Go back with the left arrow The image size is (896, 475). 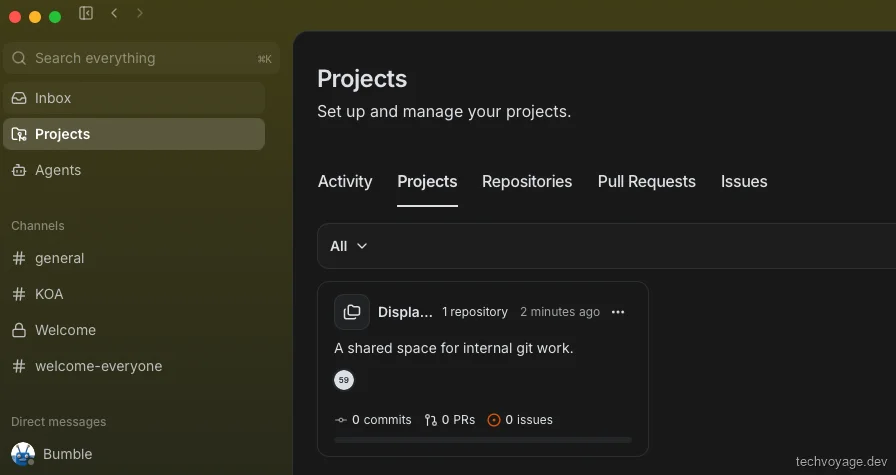click(x=114, y=13)
